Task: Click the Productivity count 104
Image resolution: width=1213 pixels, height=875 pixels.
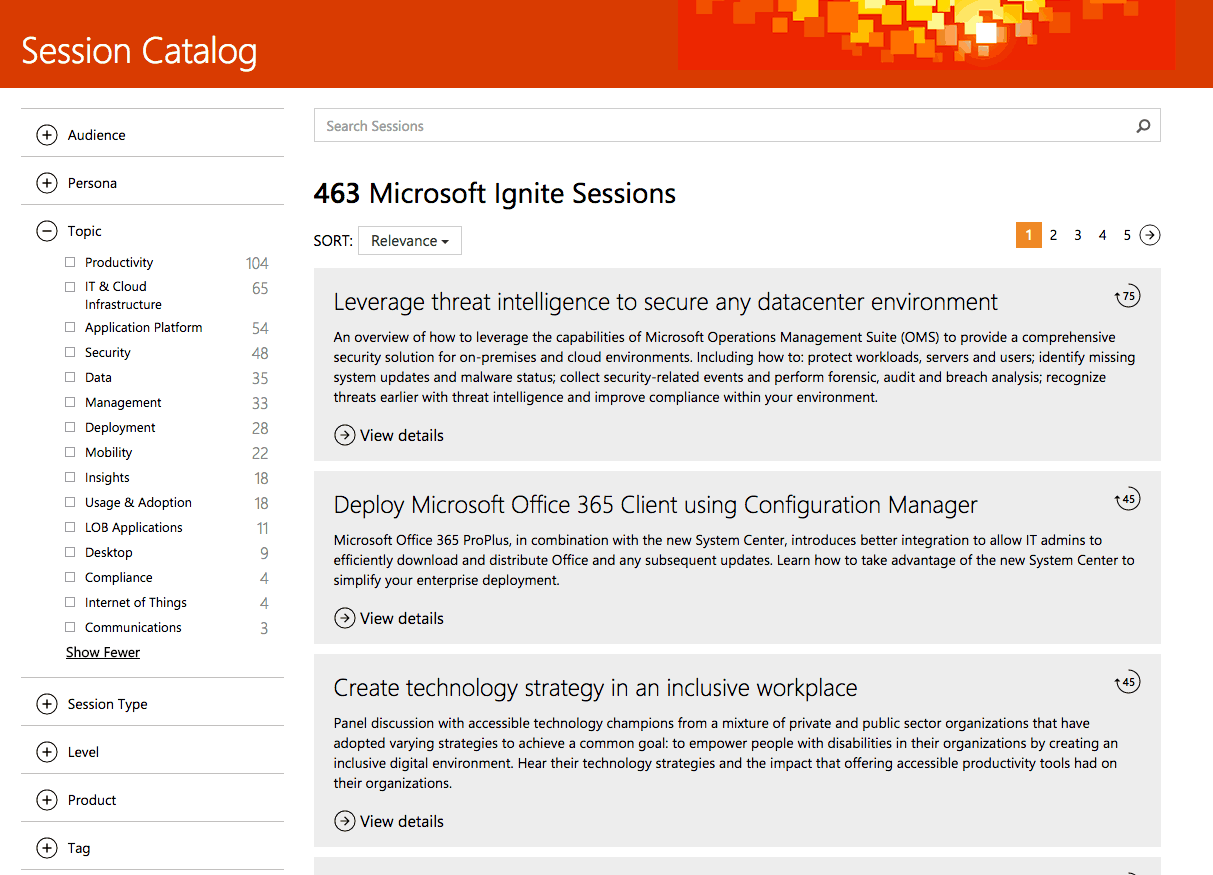Action: coord(257,263)
